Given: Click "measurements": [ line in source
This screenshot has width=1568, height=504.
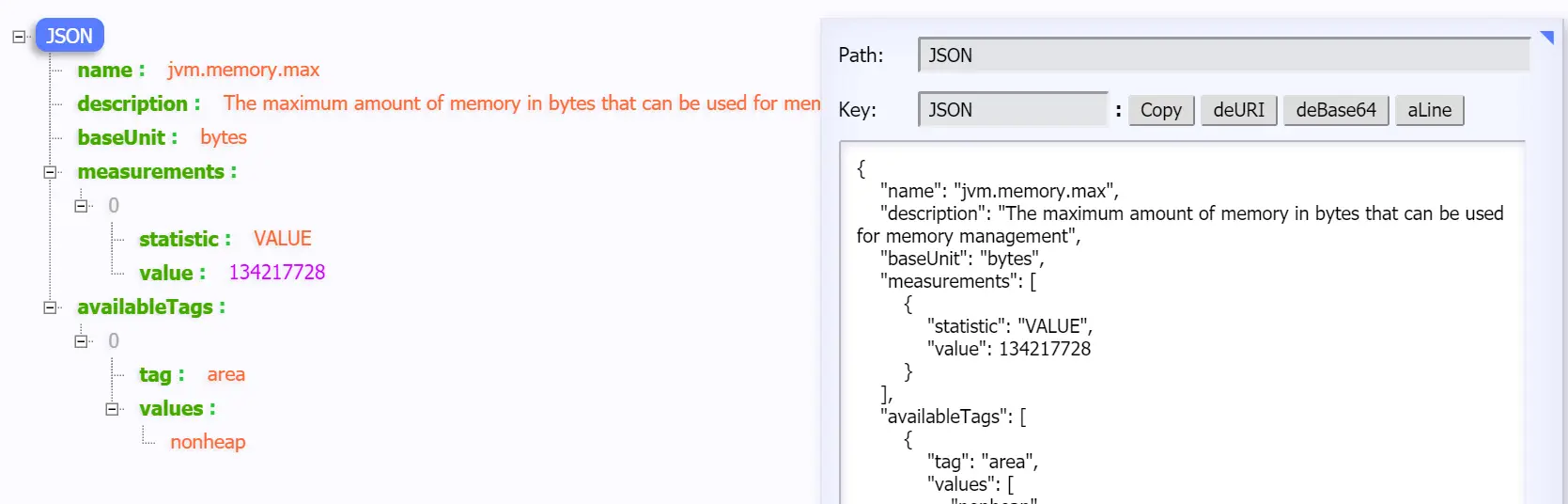Looking at the screenshot, I should (958, 281).
